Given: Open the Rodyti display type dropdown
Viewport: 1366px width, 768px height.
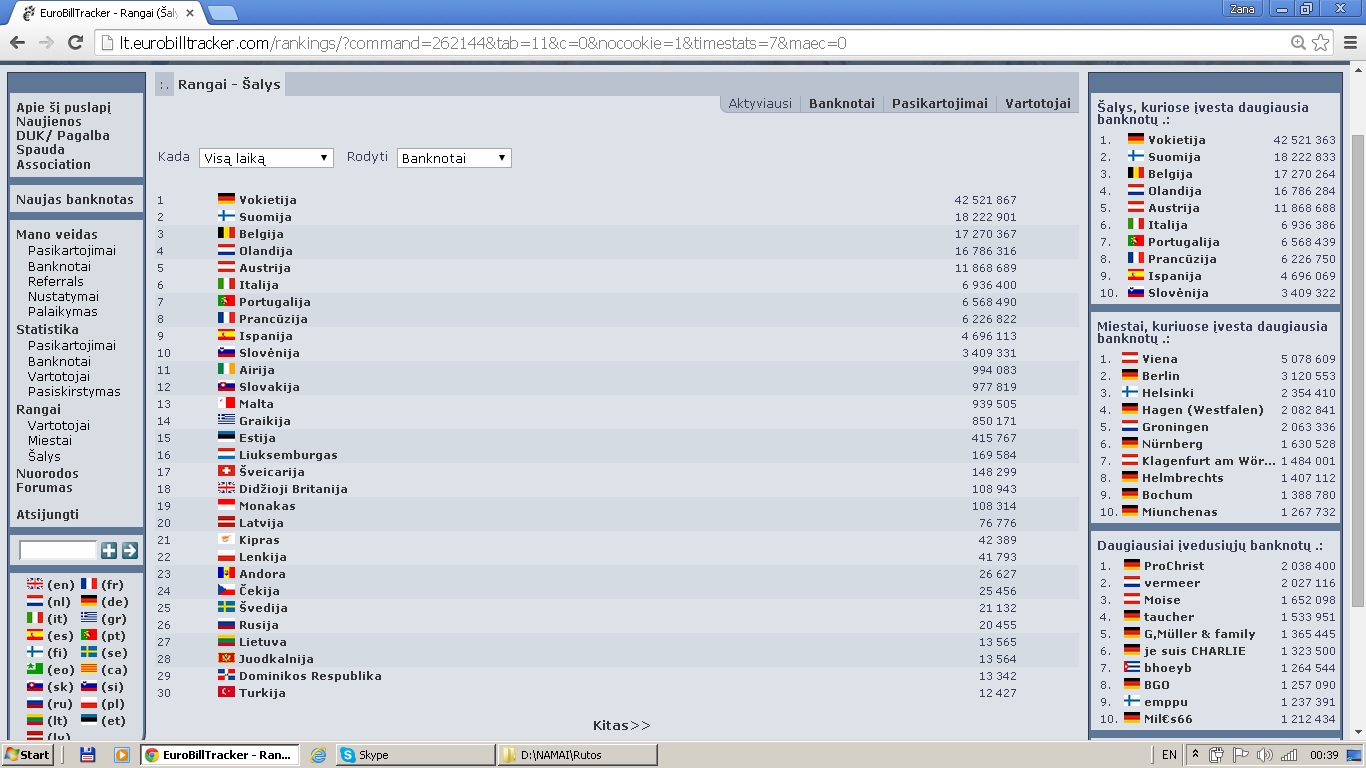Looking at the screenshot, I should coord(454,158).
